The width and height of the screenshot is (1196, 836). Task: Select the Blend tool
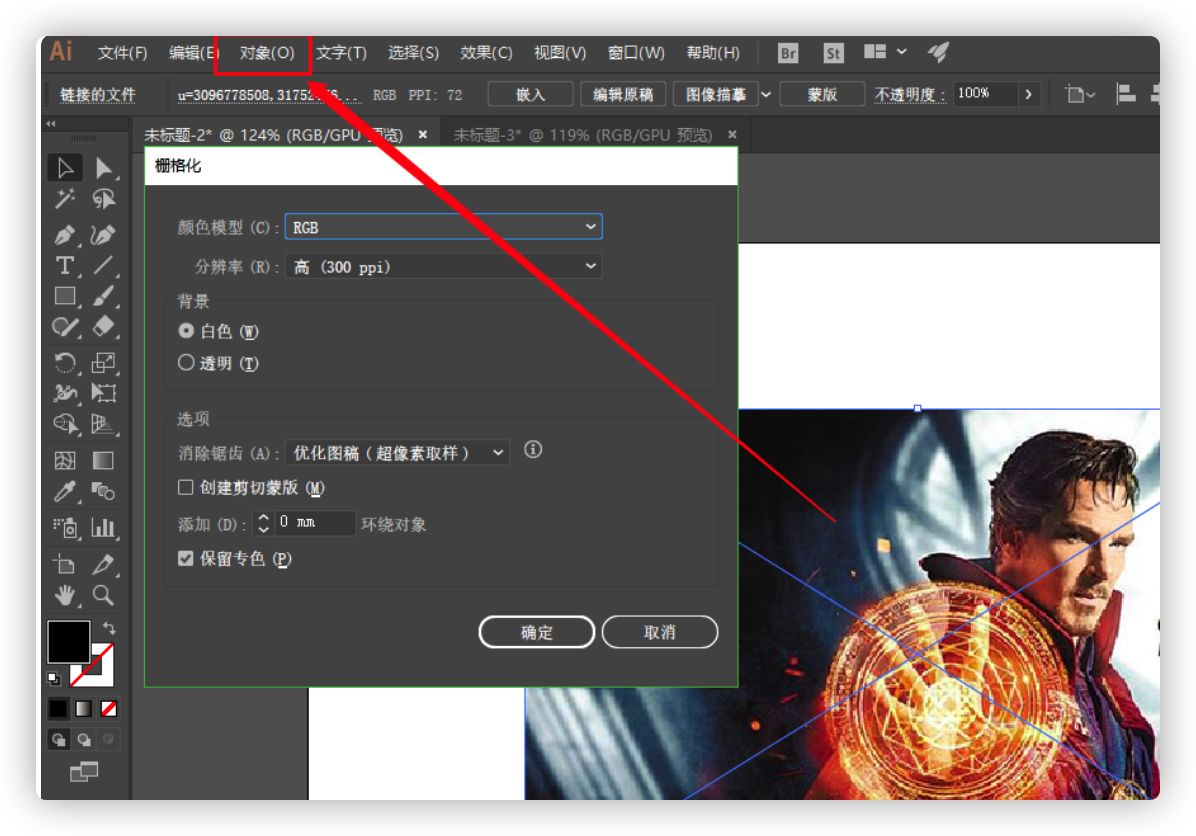104,491
